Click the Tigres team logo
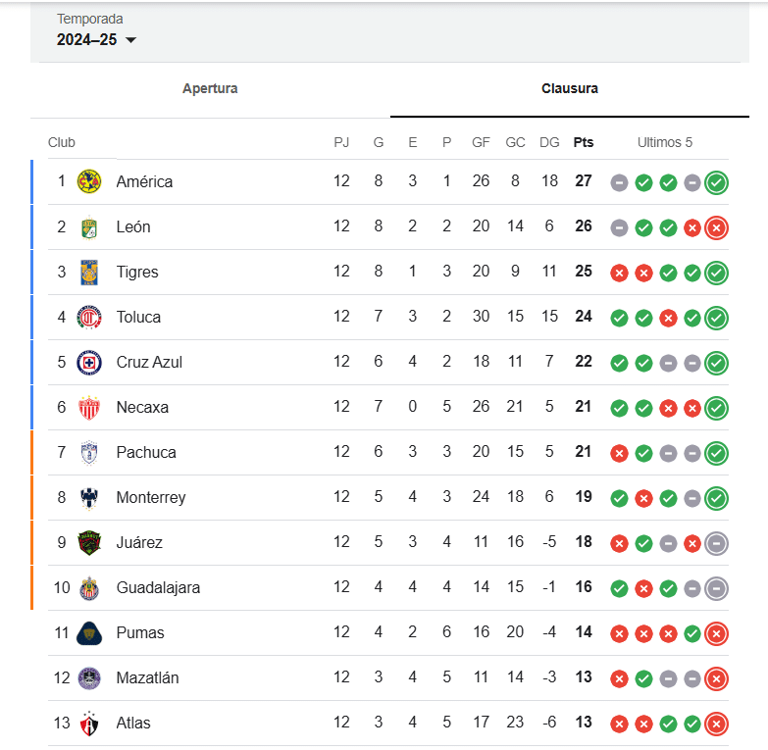 tap(89, 272)
